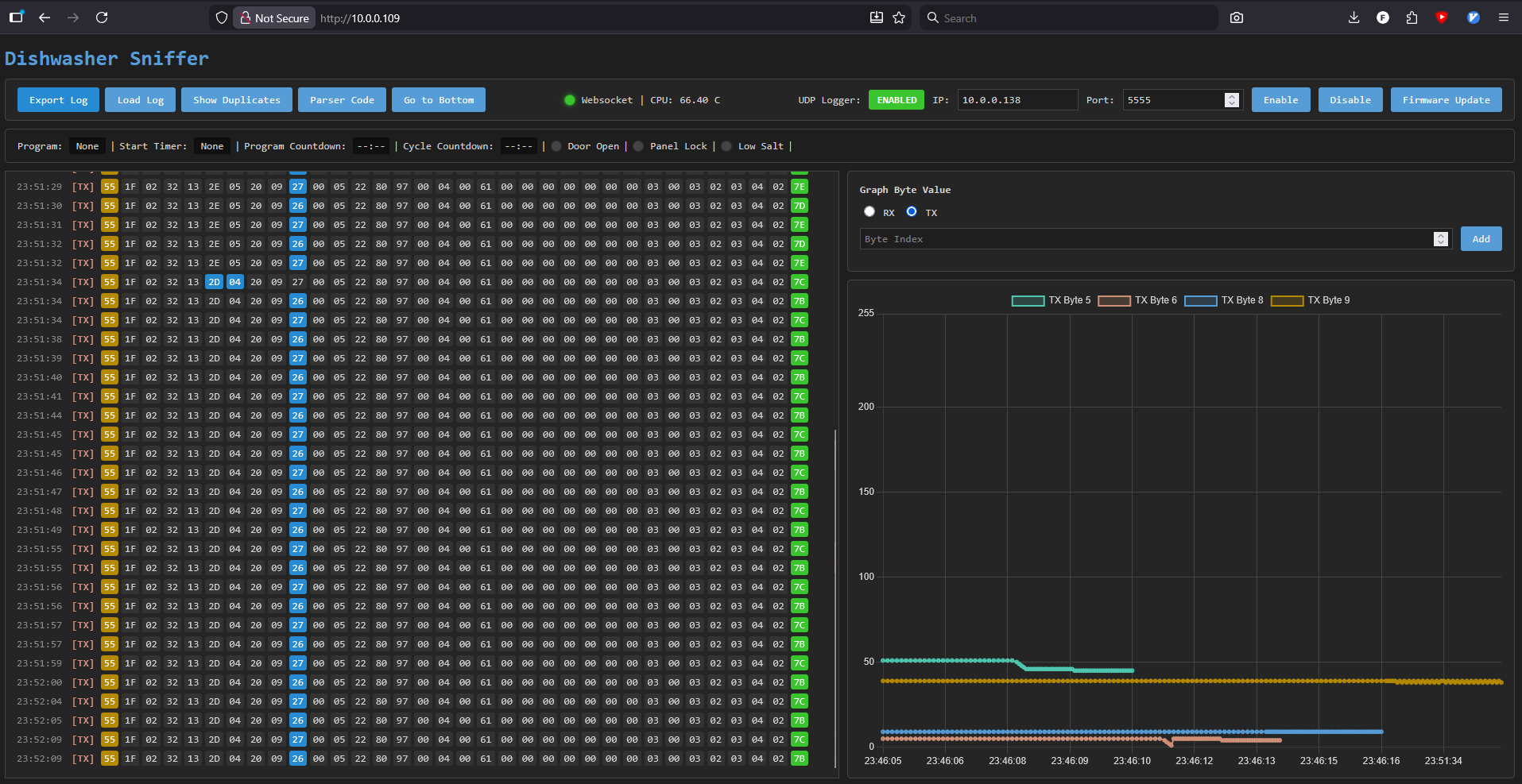The width and height of the screenshot is (1522, 784).
Task: Select the TX radio button
Action: [x=912, y=211]
